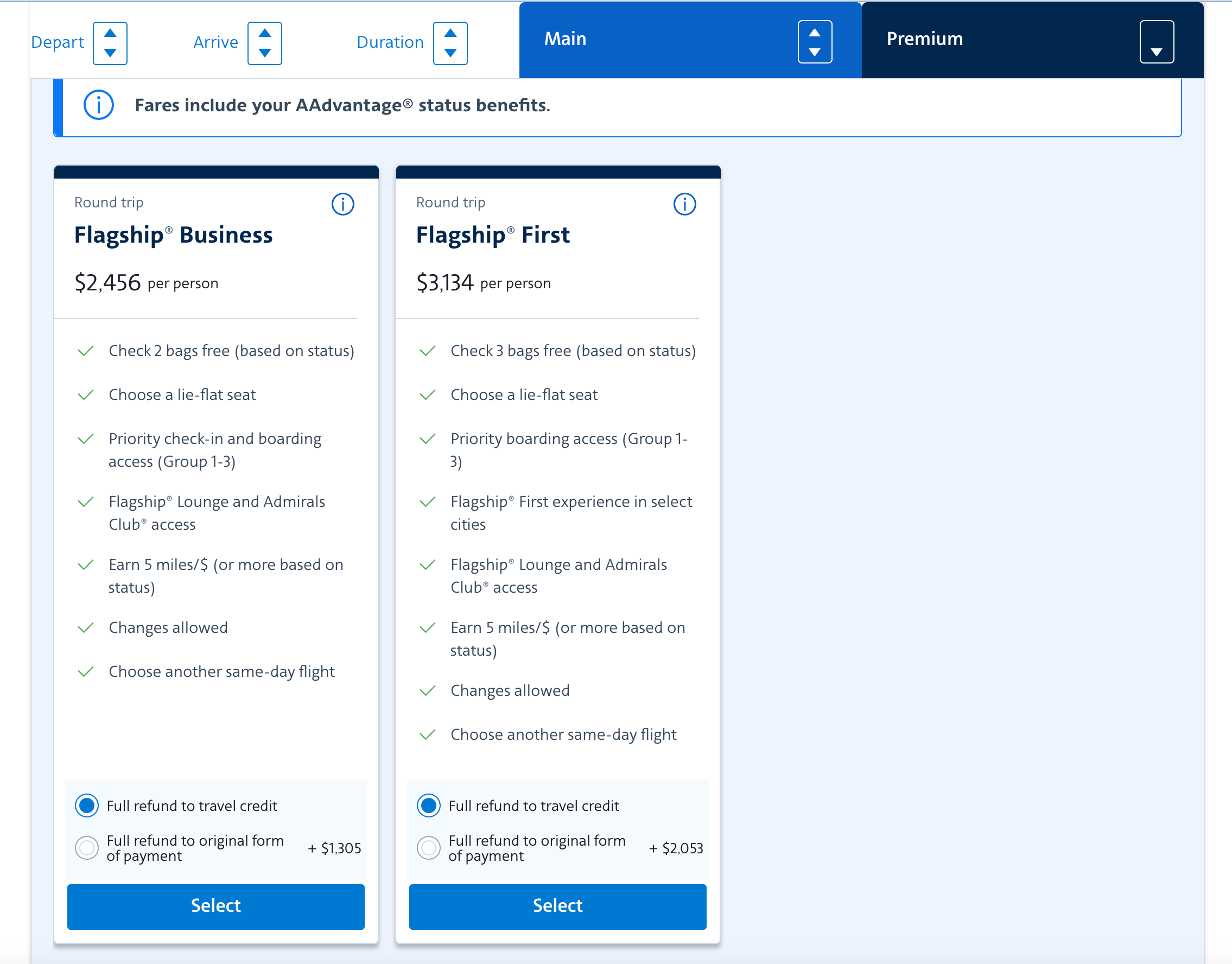Select full refund to travel credit for Flagship Business
Viewport: 1232px width, 964px height.
coord(87,806)
